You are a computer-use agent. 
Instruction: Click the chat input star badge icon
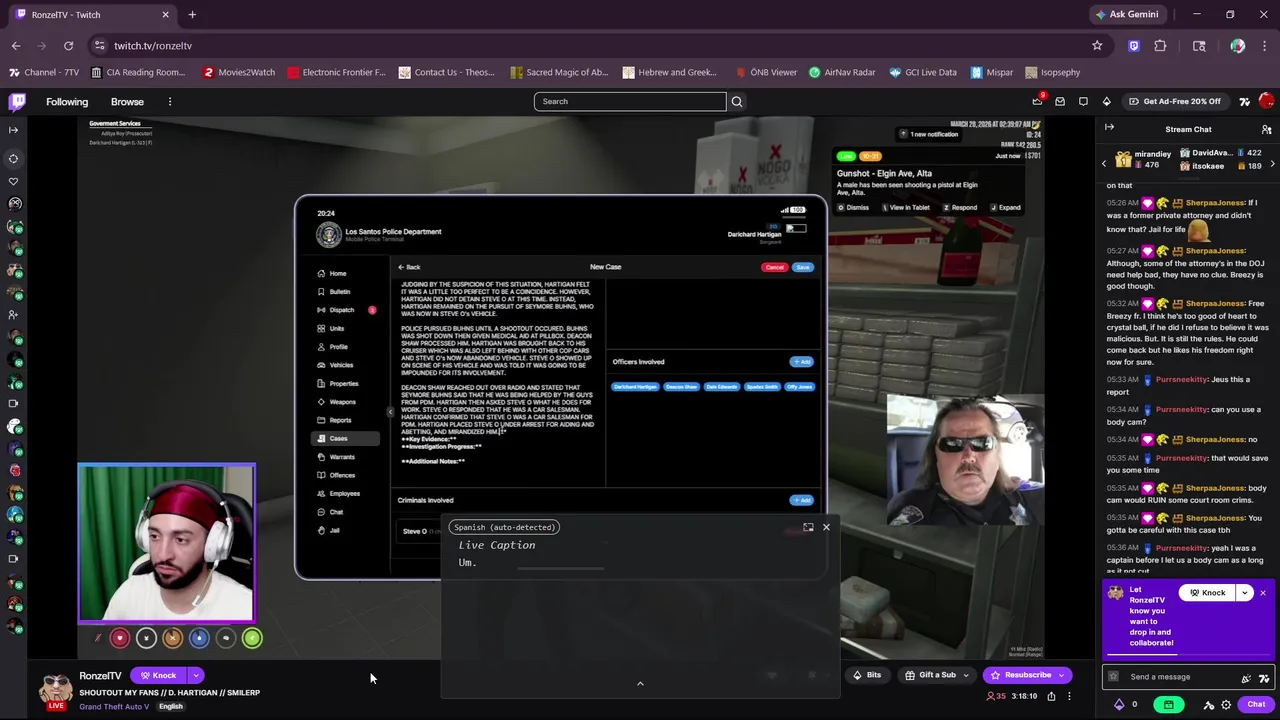coord(1113,677)
